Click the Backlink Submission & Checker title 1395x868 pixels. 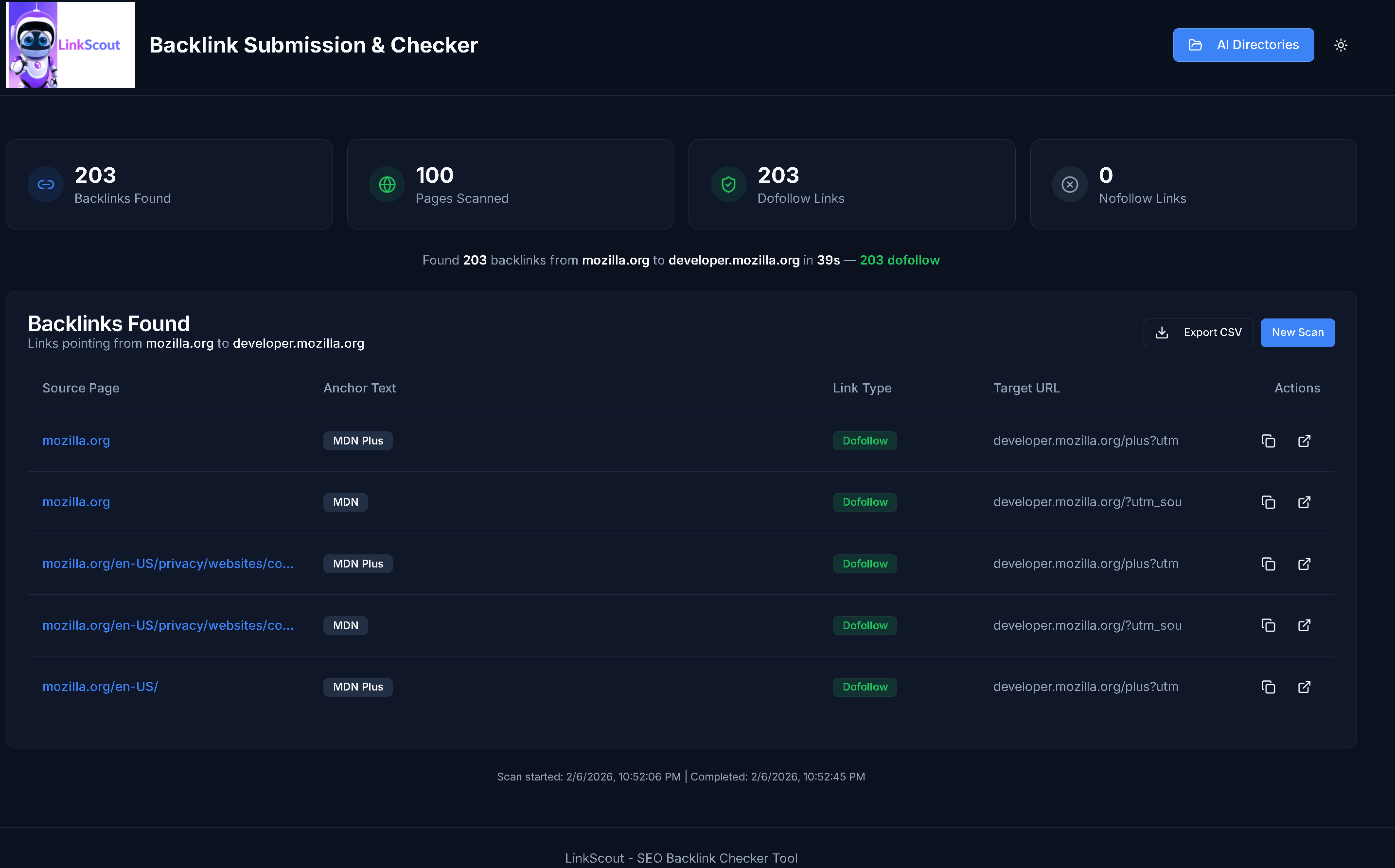click(313, 45)
